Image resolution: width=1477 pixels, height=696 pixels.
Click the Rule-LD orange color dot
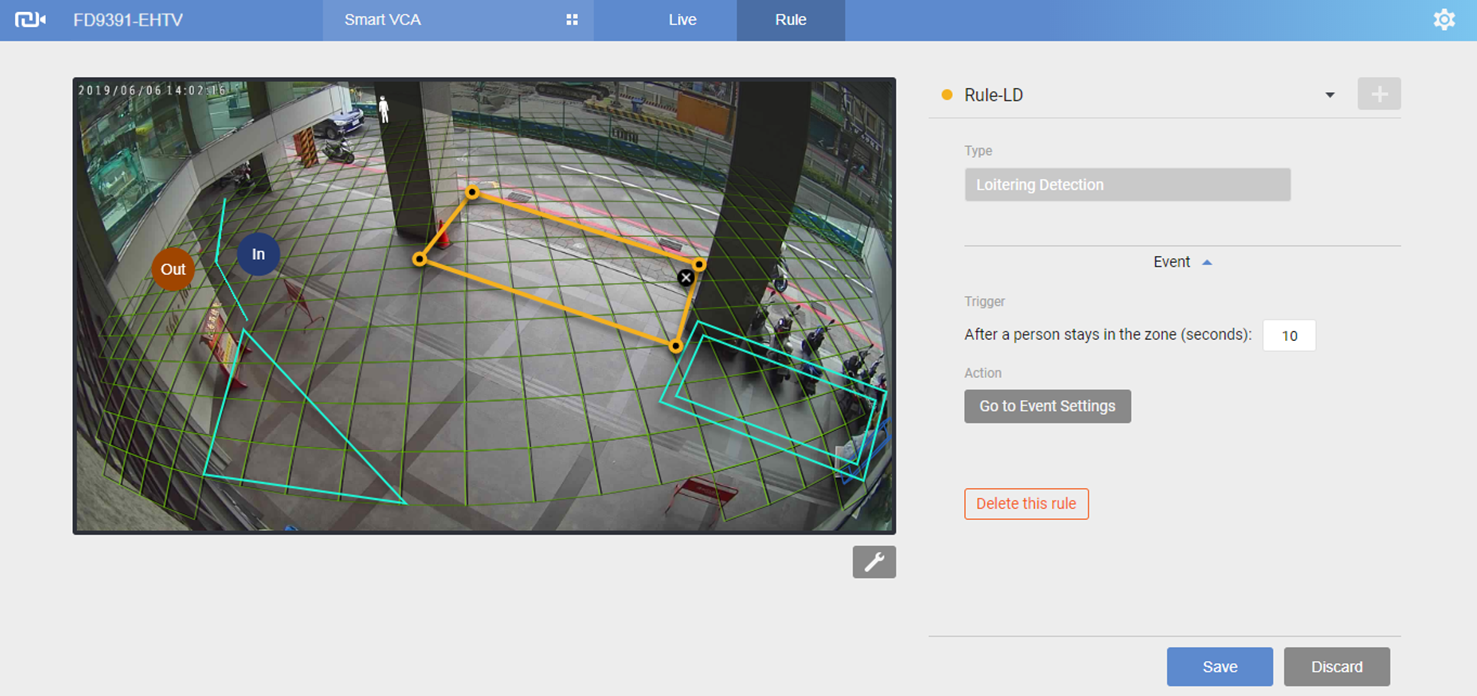(947, 95)
